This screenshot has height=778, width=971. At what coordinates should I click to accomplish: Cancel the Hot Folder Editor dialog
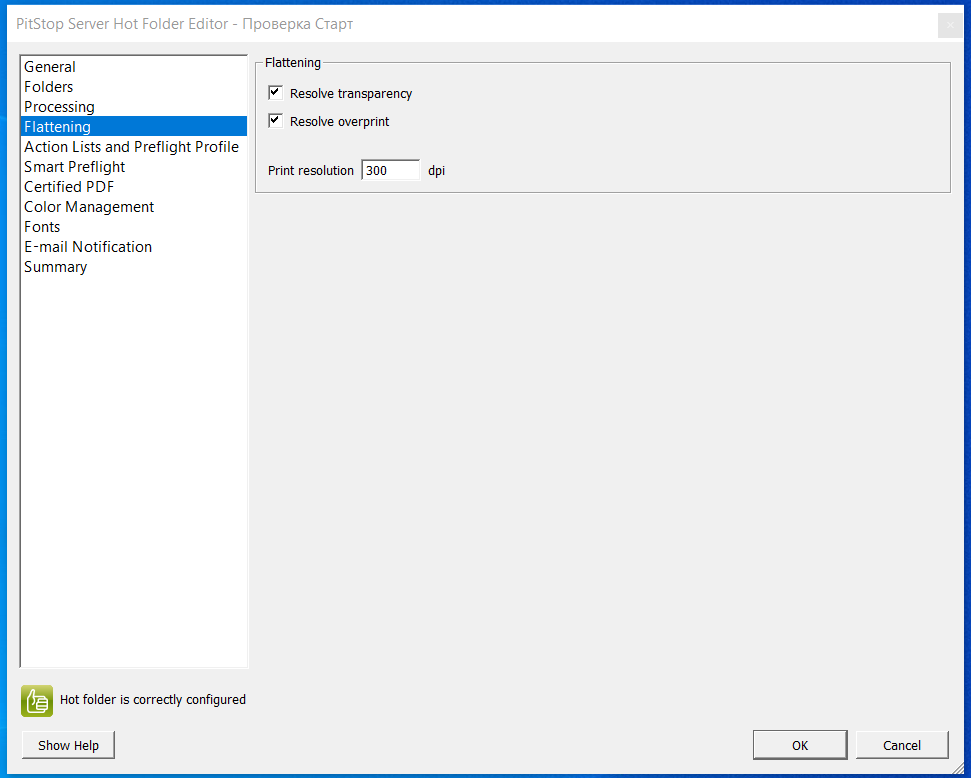pos(902,745)
